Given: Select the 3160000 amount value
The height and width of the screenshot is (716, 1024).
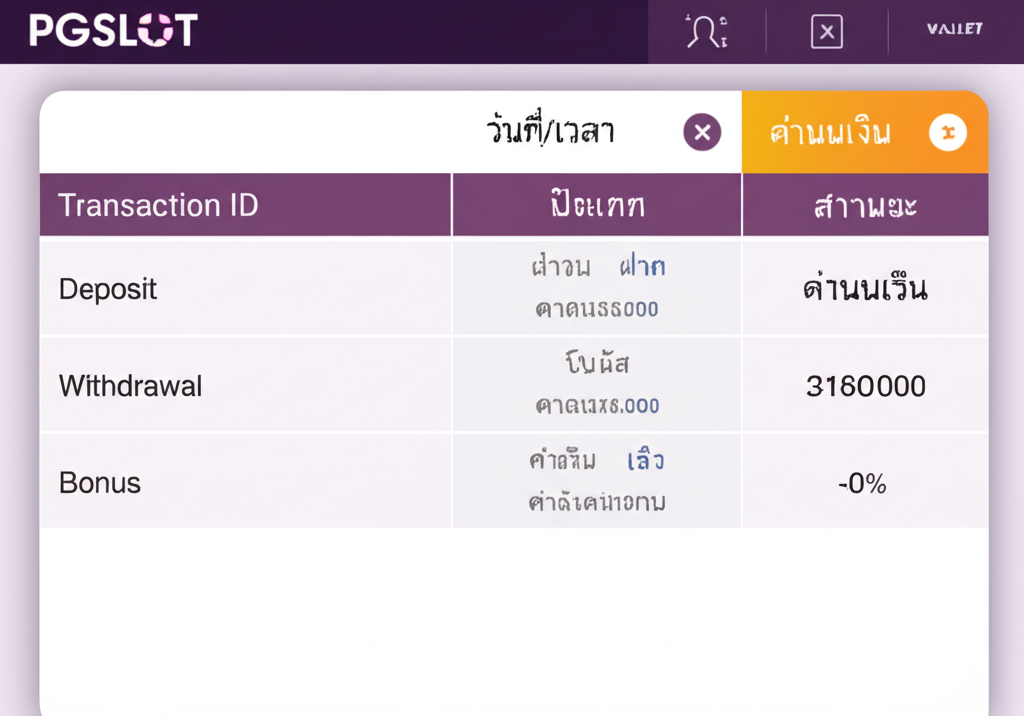Looking at the screenshot, I should 865,385.
